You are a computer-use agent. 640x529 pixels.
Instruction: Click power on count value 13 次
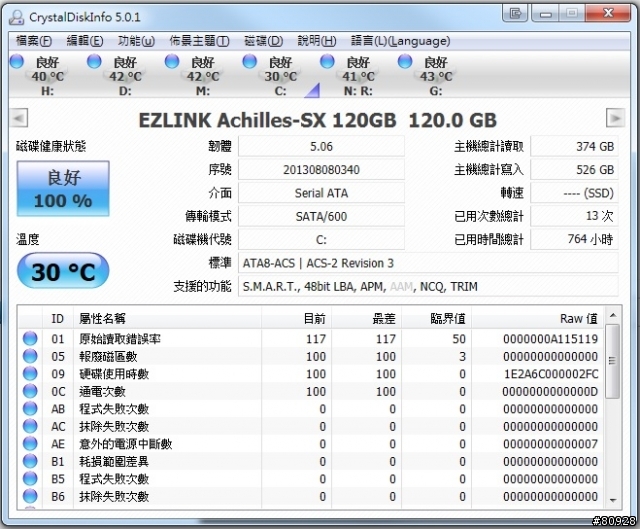coord(574,216)
